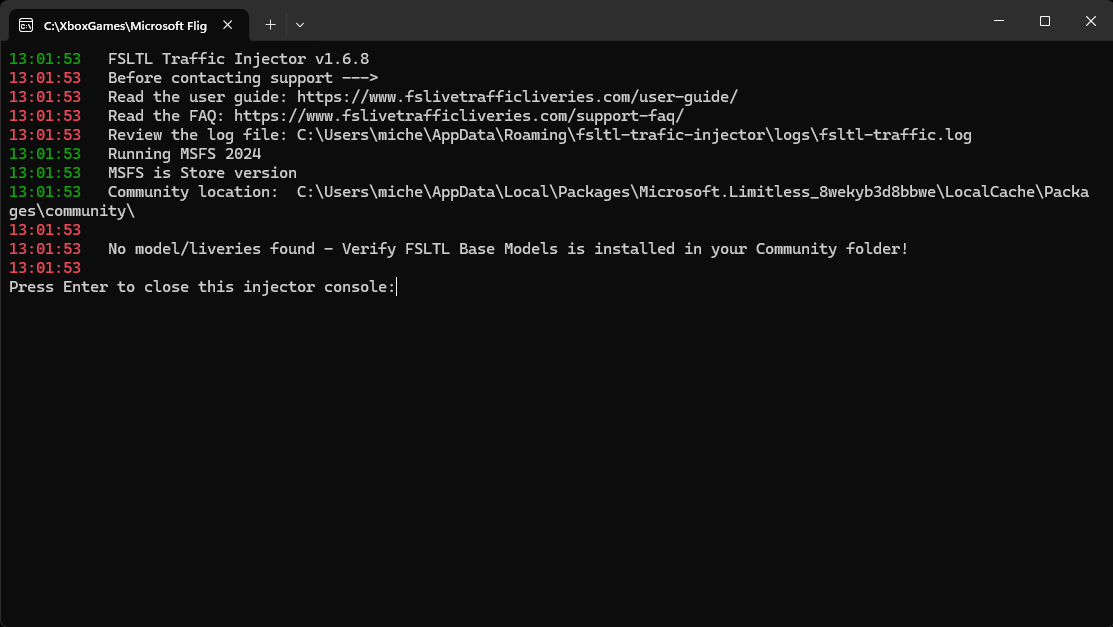The width and height of the screenshot is (1113, 627).
Task: Open the user-guide URL link
Action: tap(517, 97)
